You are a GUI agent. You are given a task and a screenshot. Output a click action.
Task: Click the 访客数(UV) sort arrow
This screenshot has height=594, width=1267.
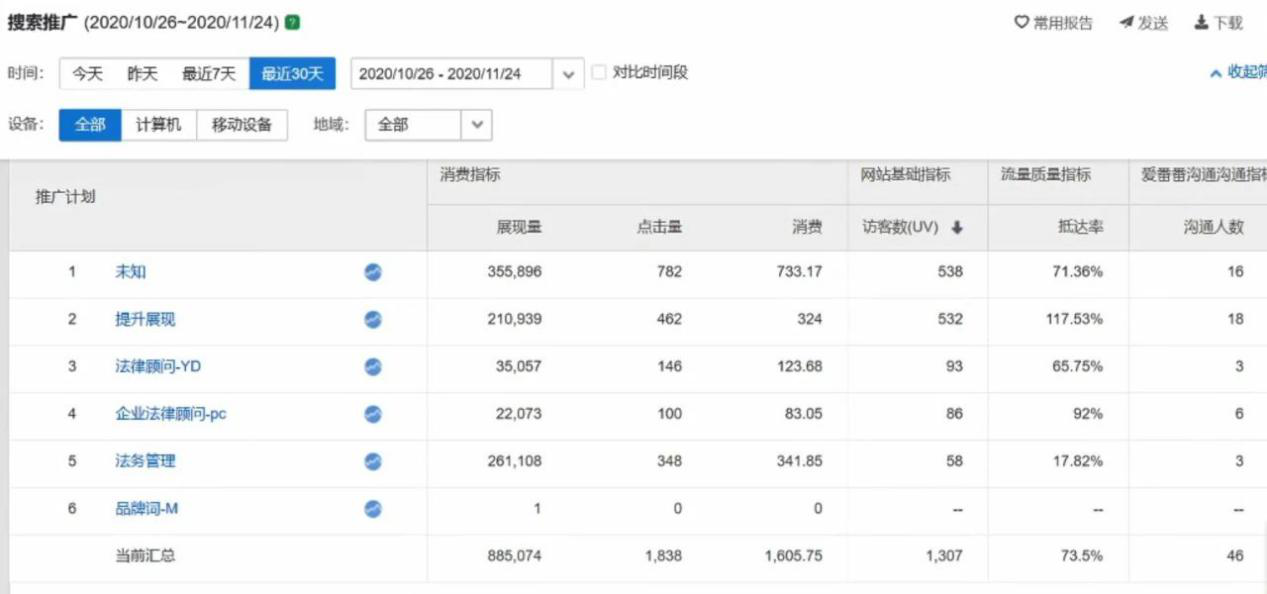pos(956,228)
